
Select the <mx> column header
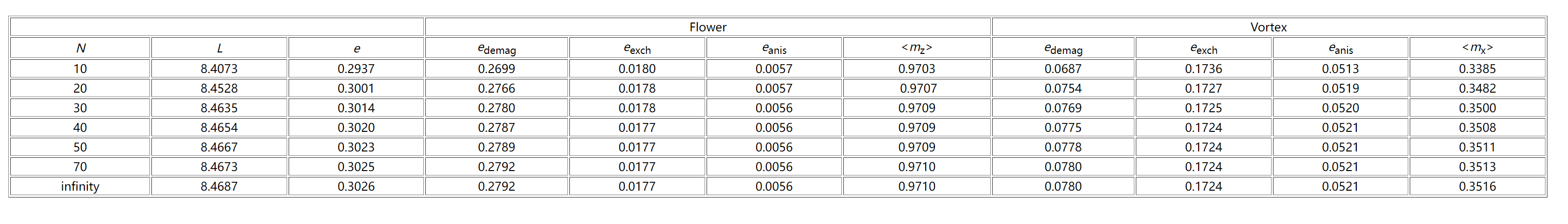coord(1477,48)
